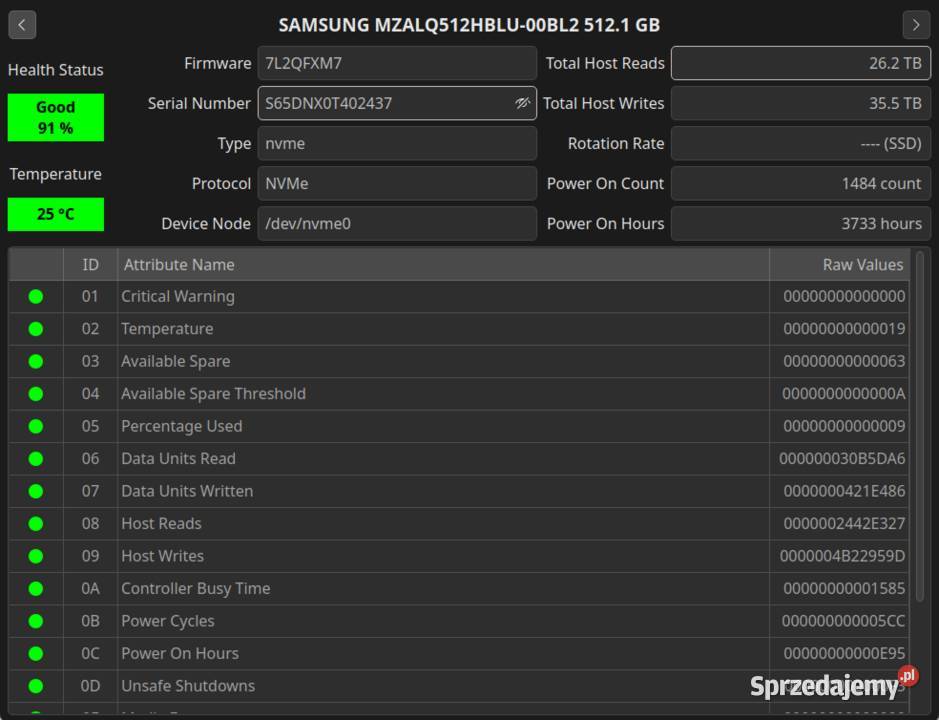Click raw value 00000000000000
Image resolution: width=939 pixels, height=720 pixels.
pos(844,297)
